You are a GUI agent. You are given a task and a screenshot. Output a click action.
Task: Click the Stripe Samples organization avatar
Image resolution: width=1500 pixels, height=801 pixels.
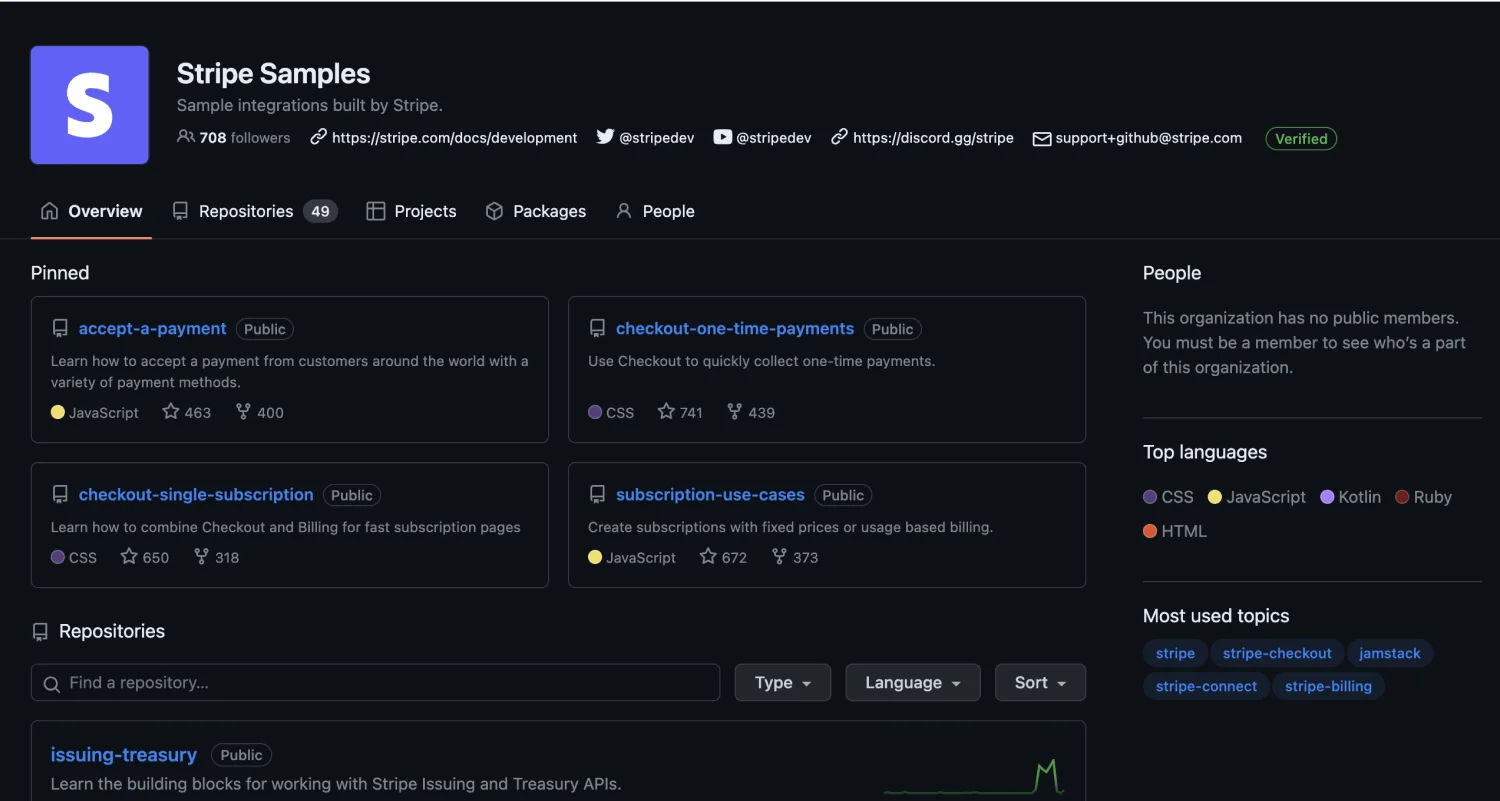pyautogui.click(x=90, y=105)
